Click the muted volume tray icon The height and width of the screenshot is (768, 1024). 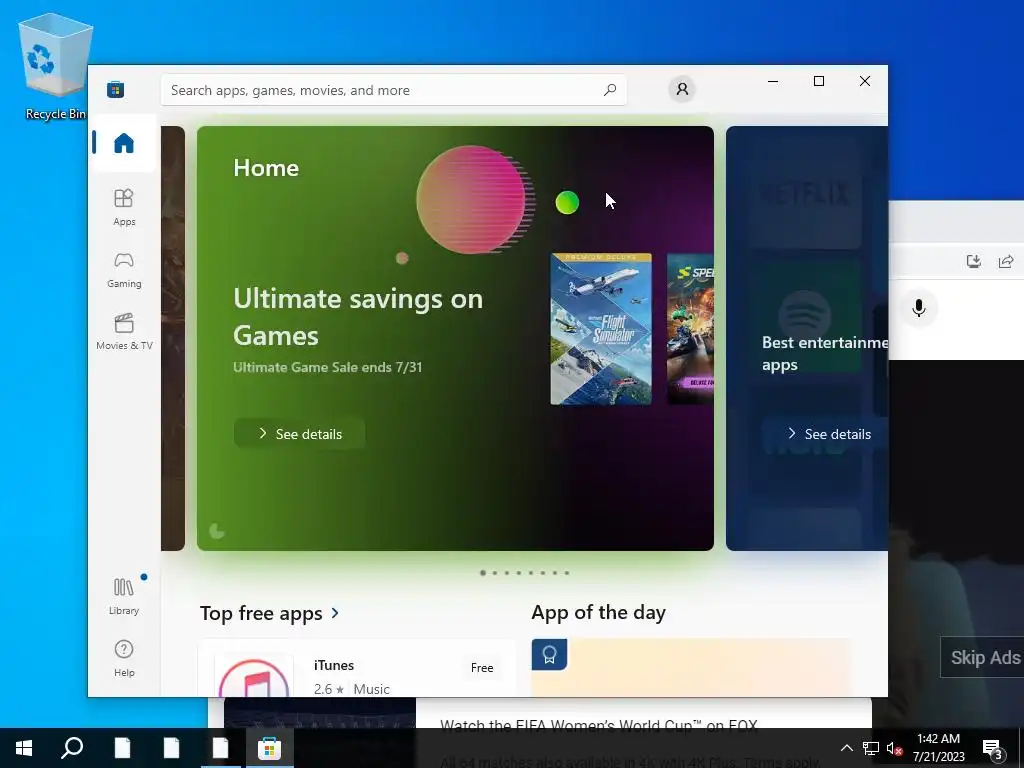895,748
